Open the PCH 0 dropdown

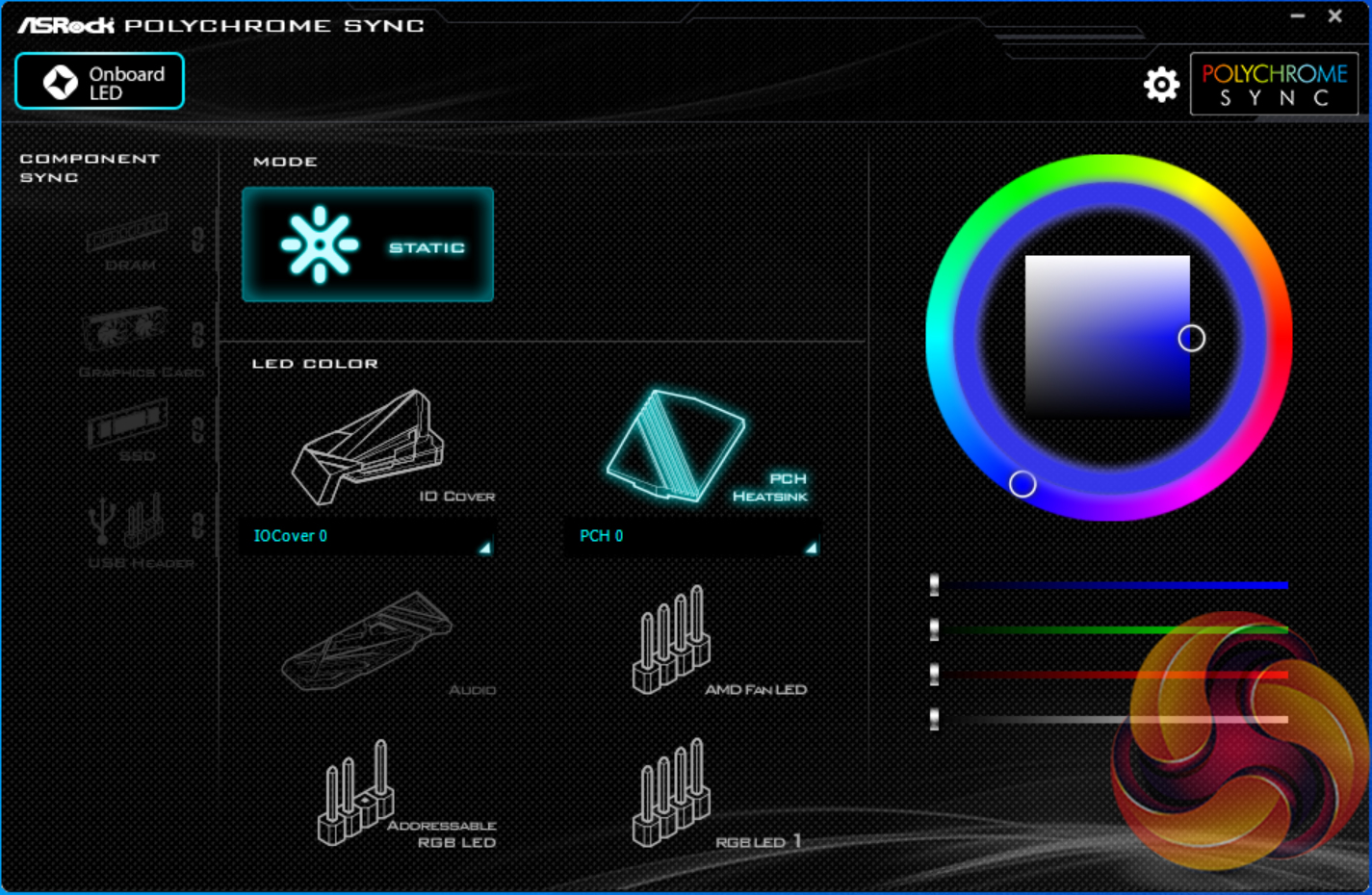click(x=692, y=536)
